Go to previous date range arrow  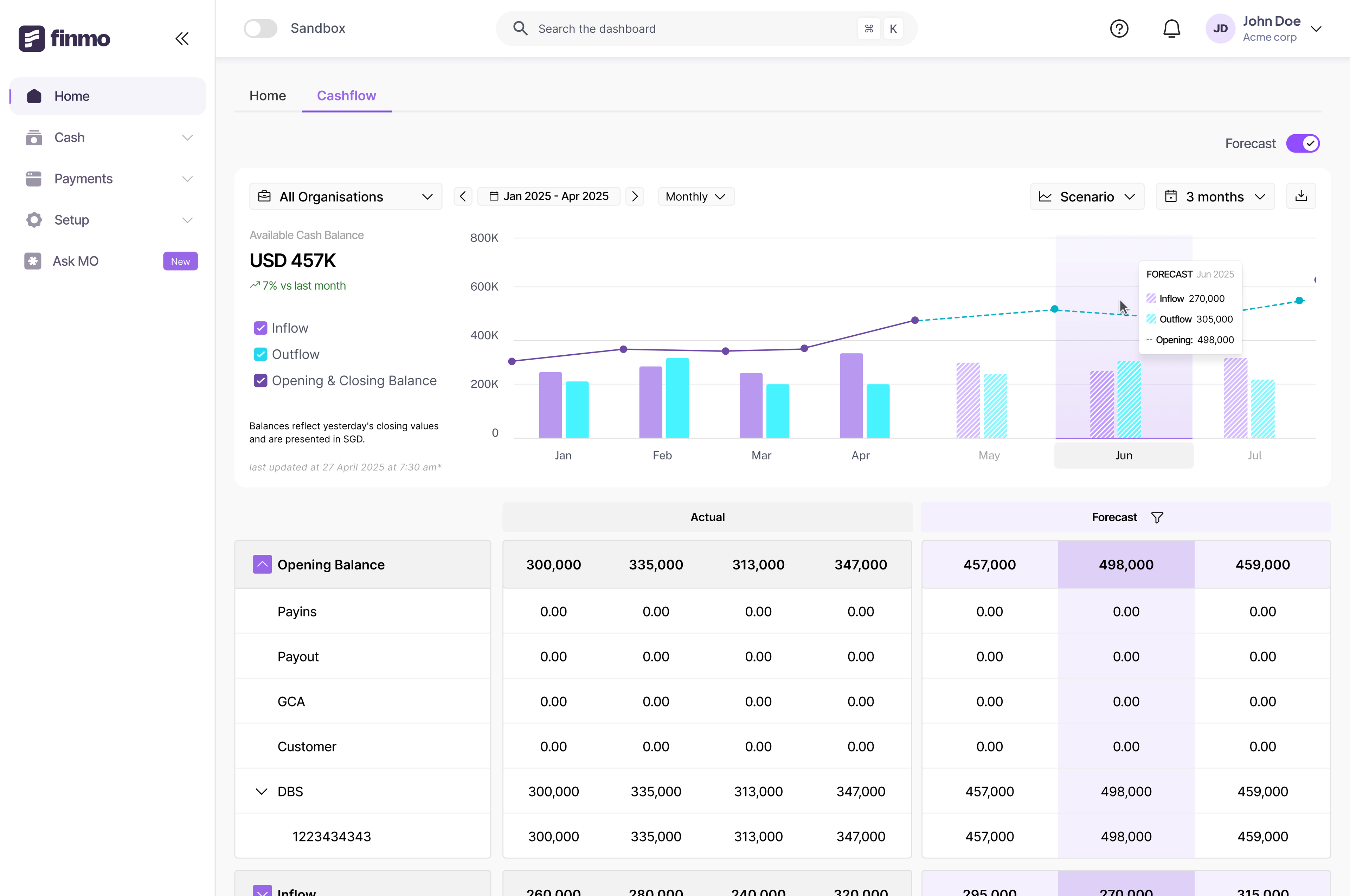pyautogui.click(x=463, y=196)
